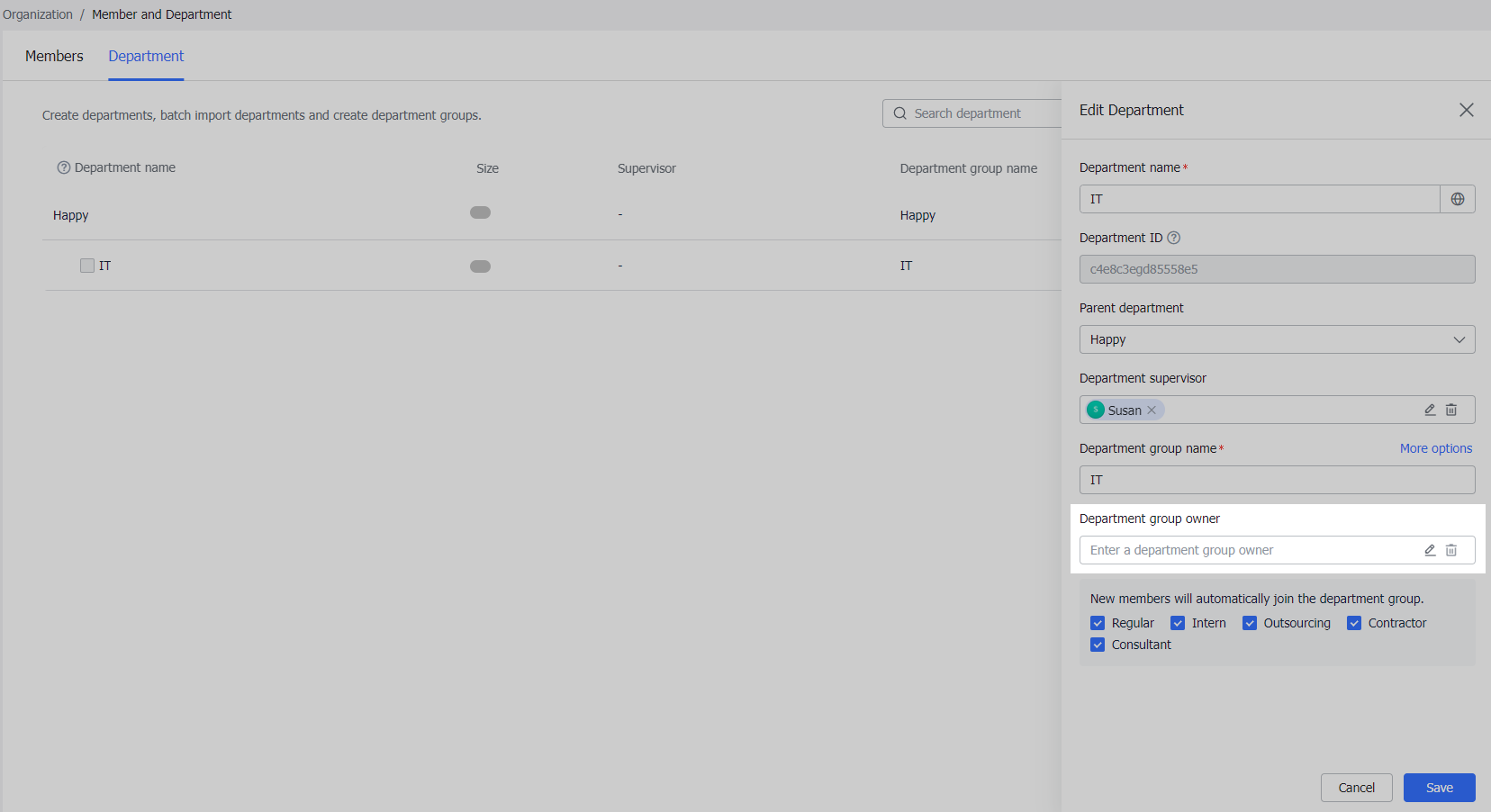
Task: Click the trash icon for Department group owner
Action: tap(1451, 550)
